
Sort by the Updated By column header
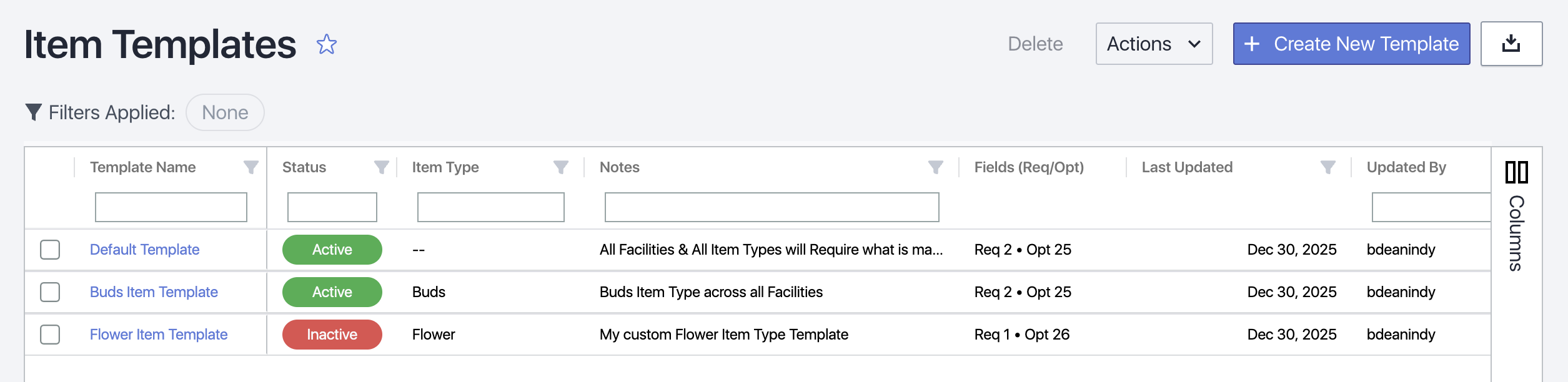1406,167
